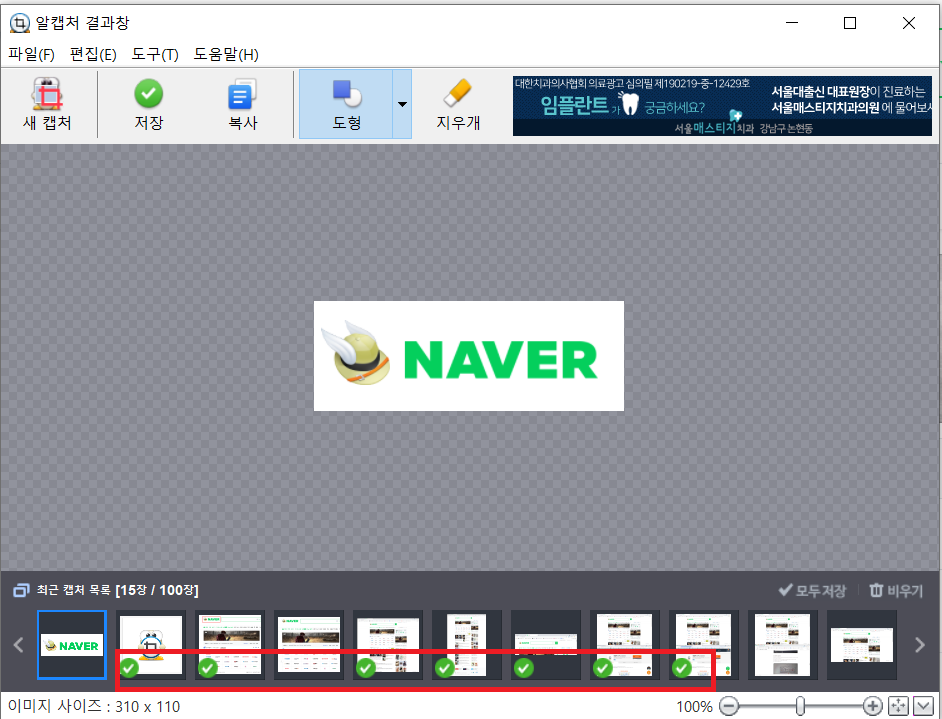Save the capture with 저장 button
The width and height of the screenshot is (942, 719).
pos(148,105)
